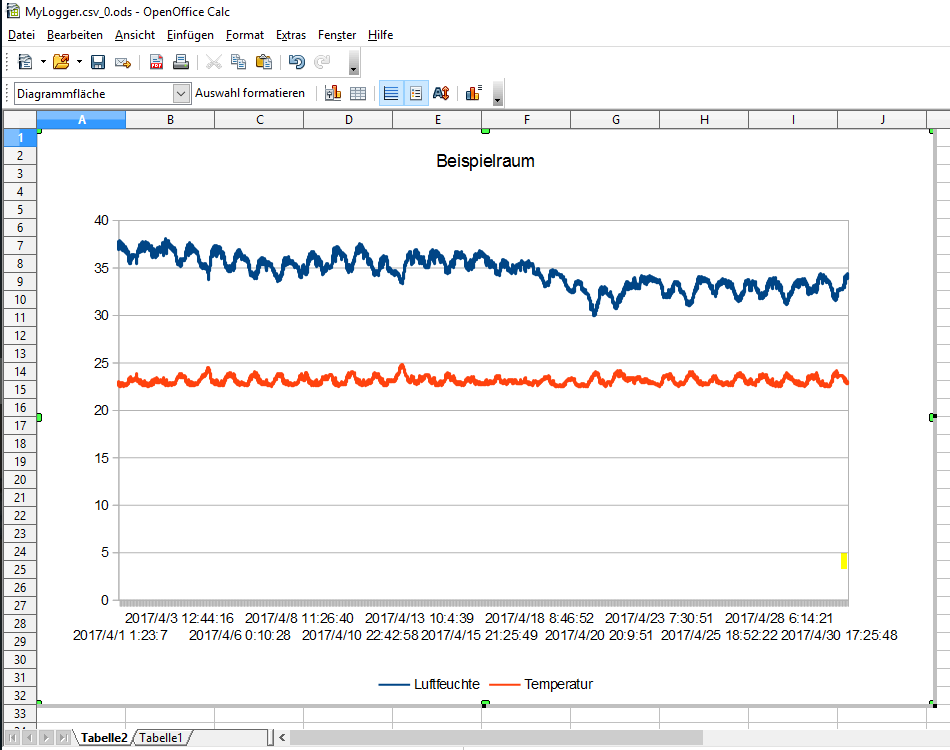The width and height of the screenshot is (950, 750).
Task: Toggle horizontal grid lines on/off
Action: pyautogui.click(x=391, y=93)
